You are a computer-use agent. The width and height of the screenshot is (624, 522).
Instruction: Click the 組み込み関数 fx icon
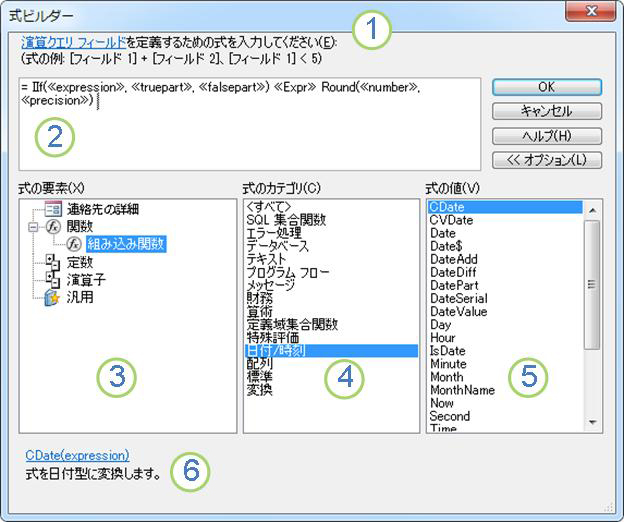tap(74, 244)
